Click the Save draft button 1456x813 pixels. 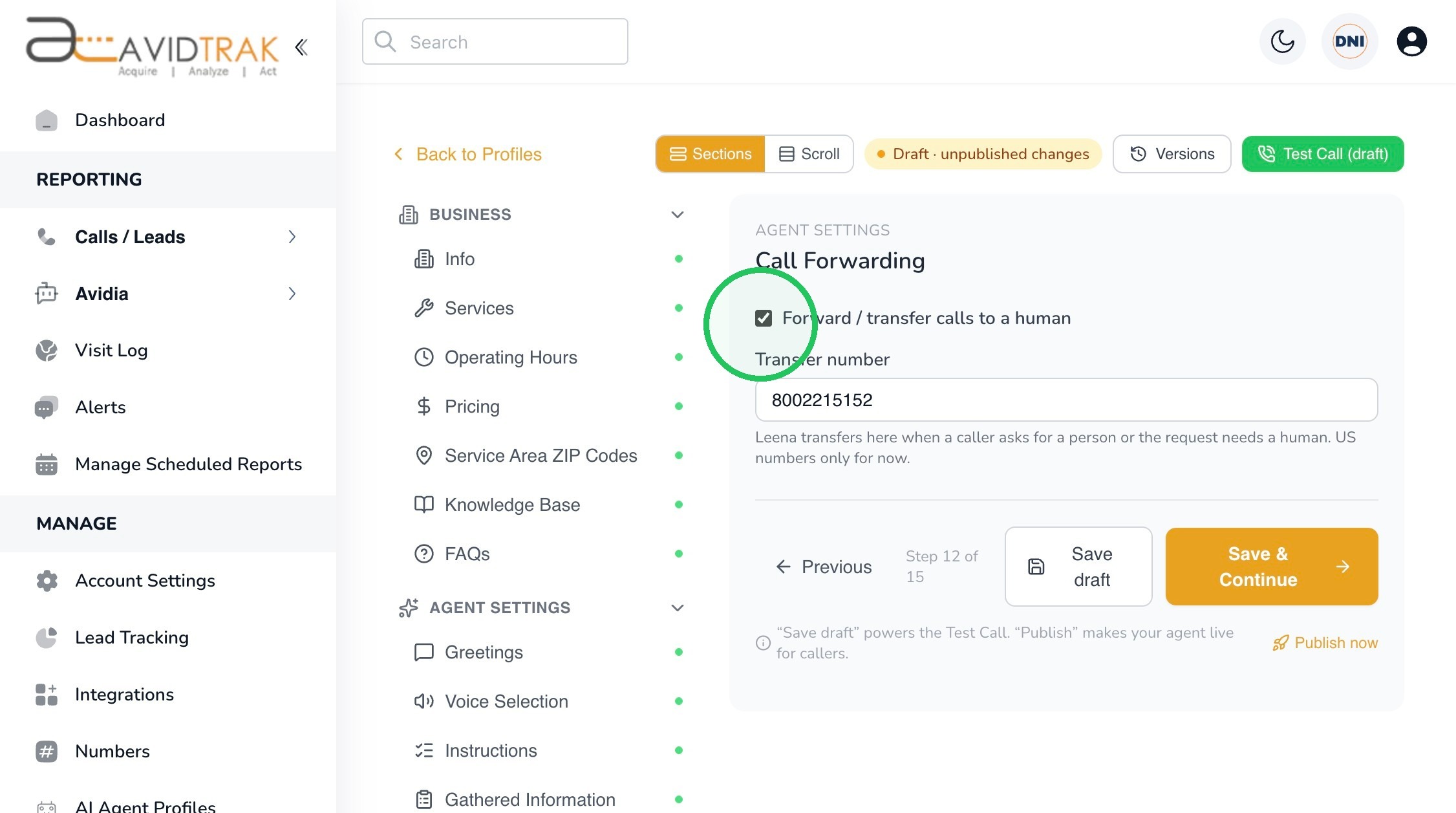point(1078,567)
